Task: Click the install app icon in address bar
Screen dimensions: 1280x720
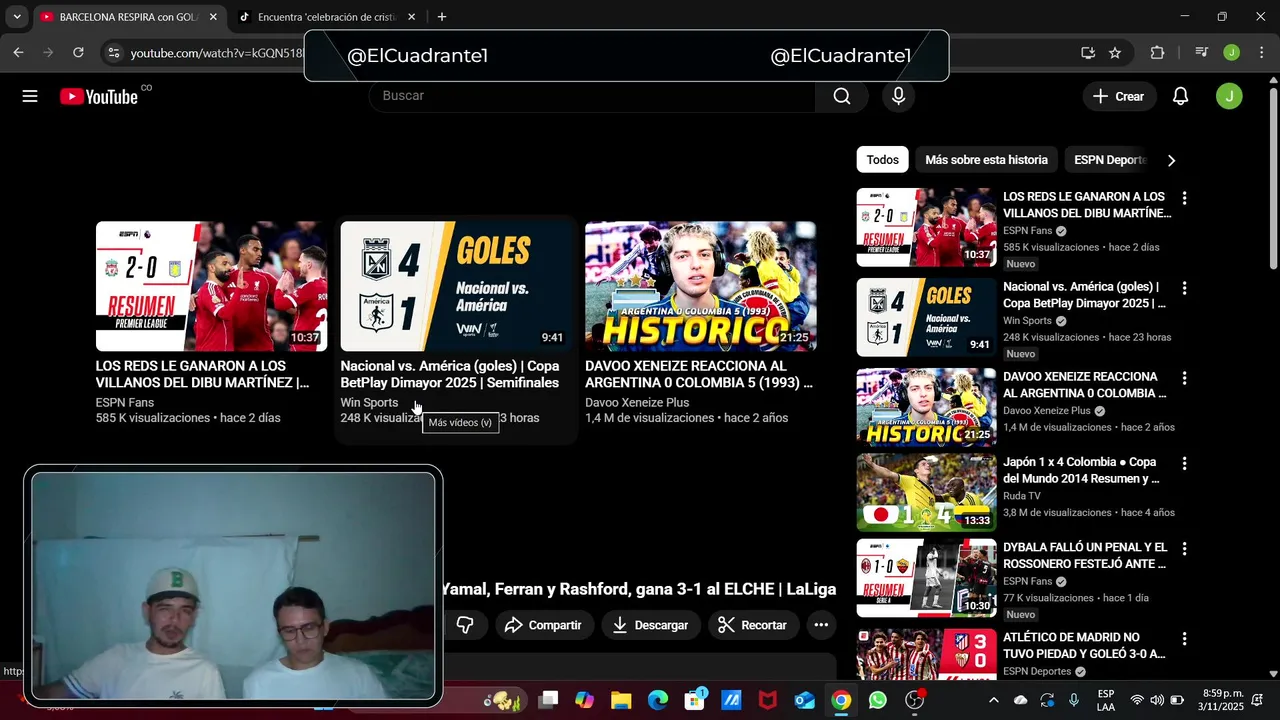Action: tap(1088, 53)
